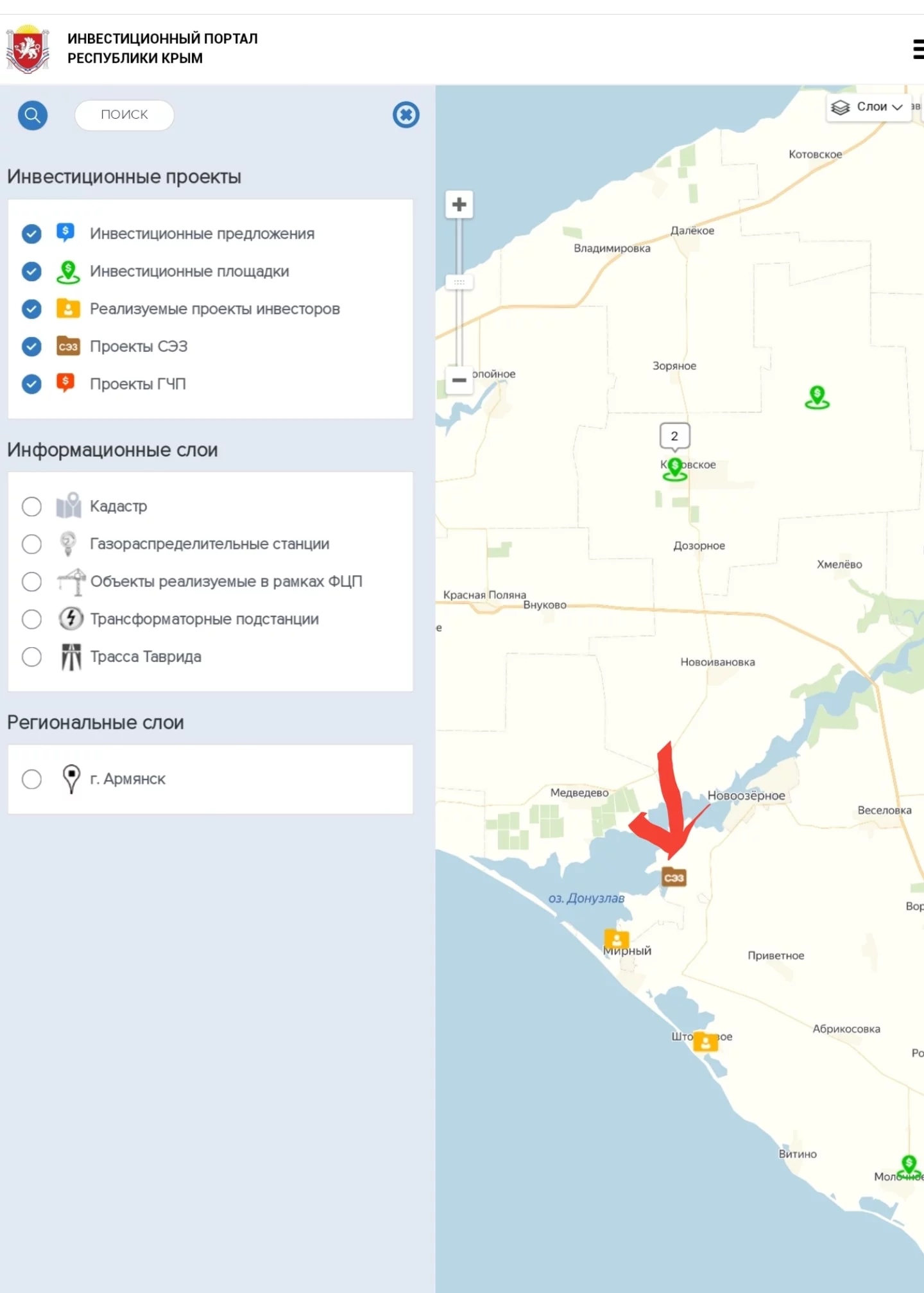
Task: Zoom in with the plus button
Action: tap(459, 205)
